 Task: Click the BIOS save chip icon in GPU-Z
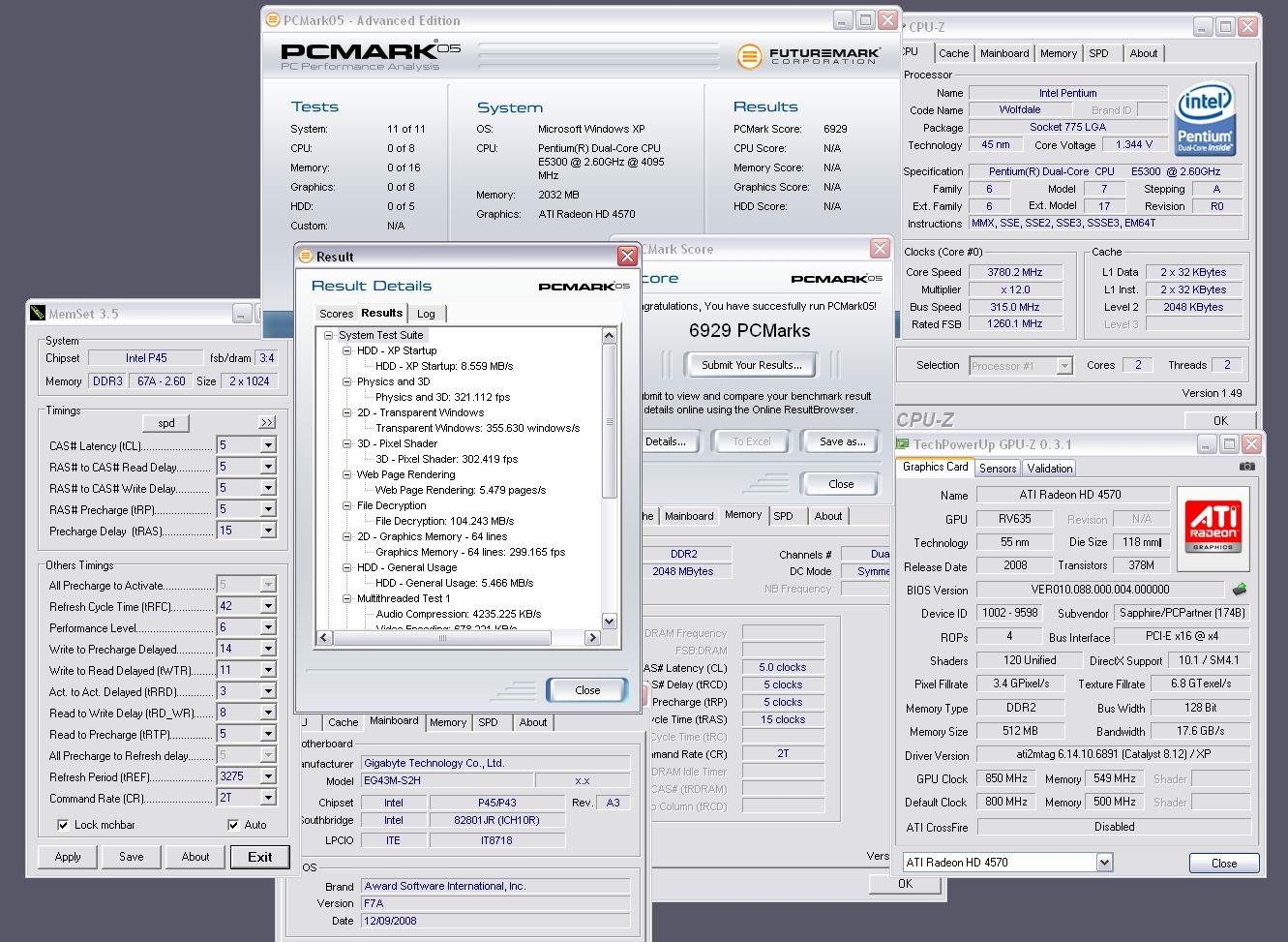[x=1240, y=589]
